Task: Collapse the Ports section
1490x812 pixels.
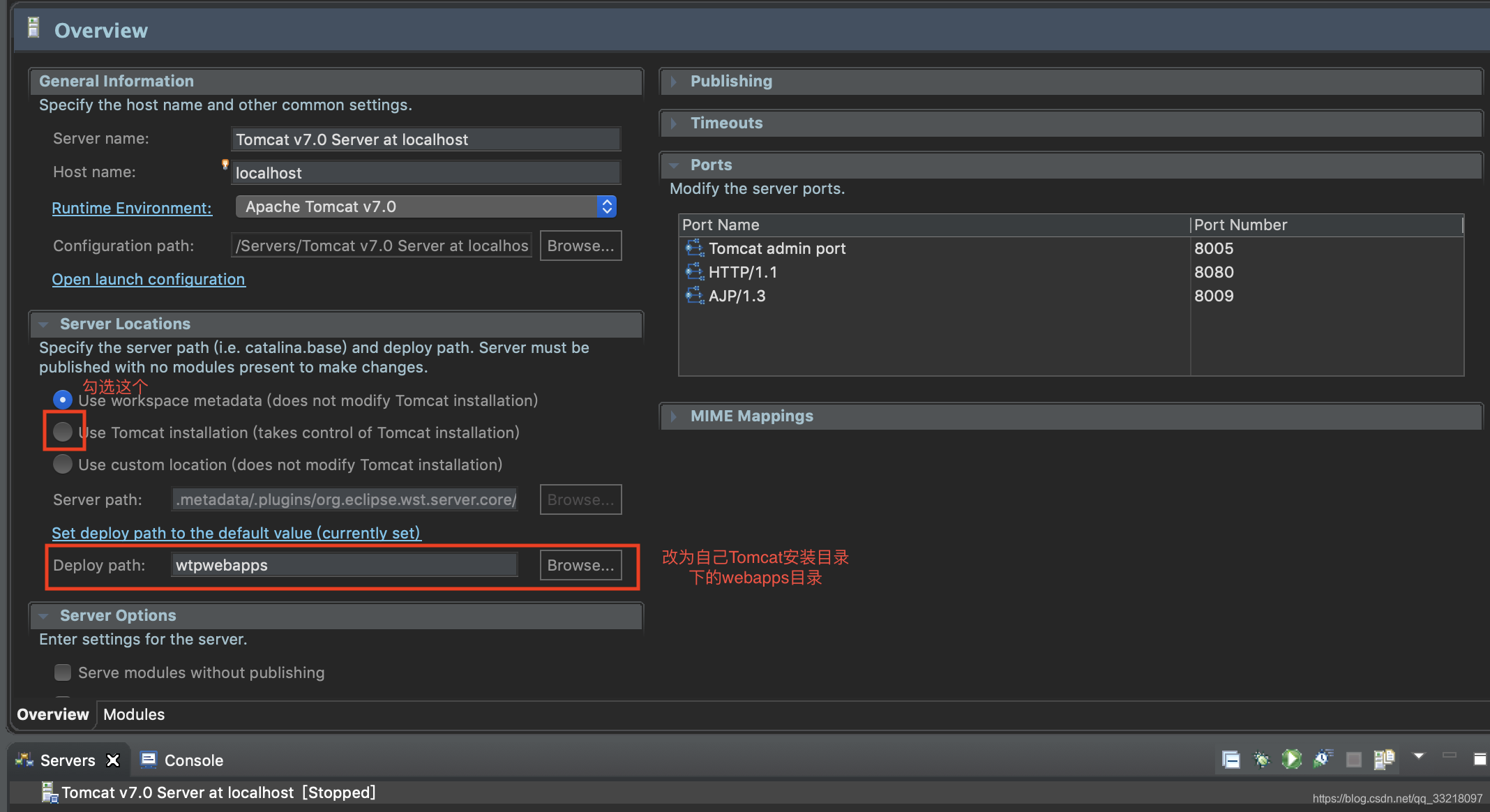Action: click(x=674, y=165)
